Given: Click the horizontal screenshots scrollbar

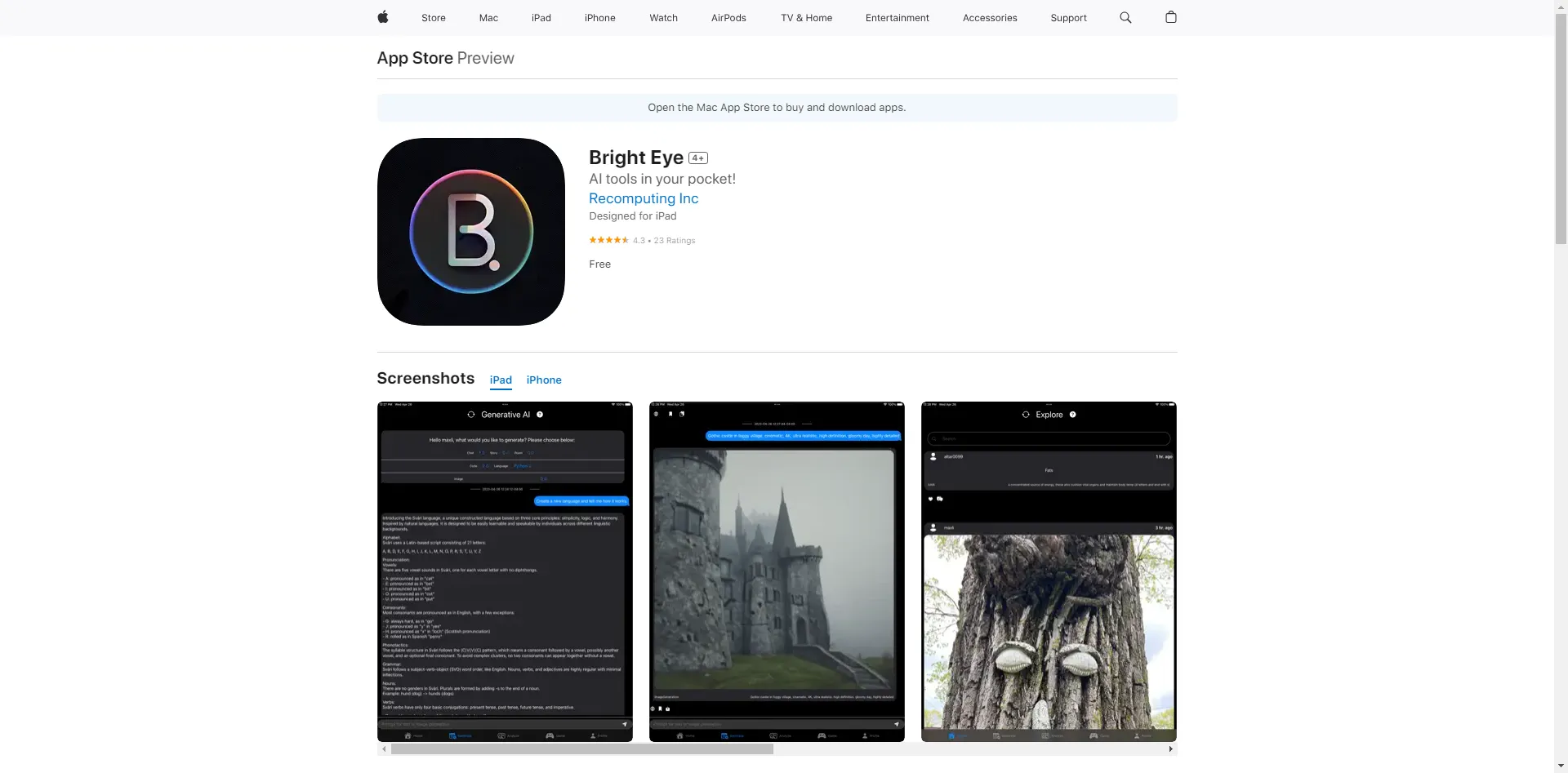Looking at the screenshot, I should [x=581, y=749].
